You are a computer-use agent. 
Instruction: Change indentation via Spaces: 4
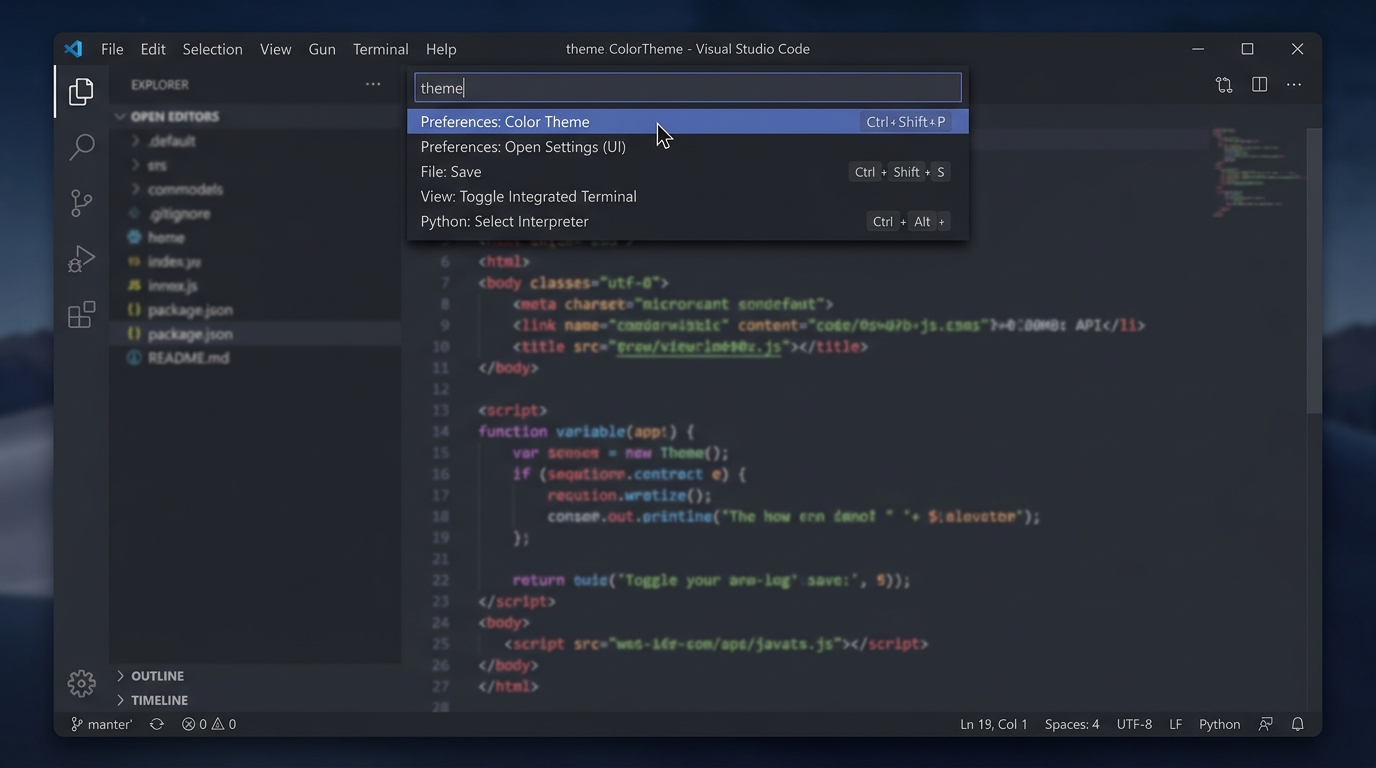click(x=1071, y=724)
